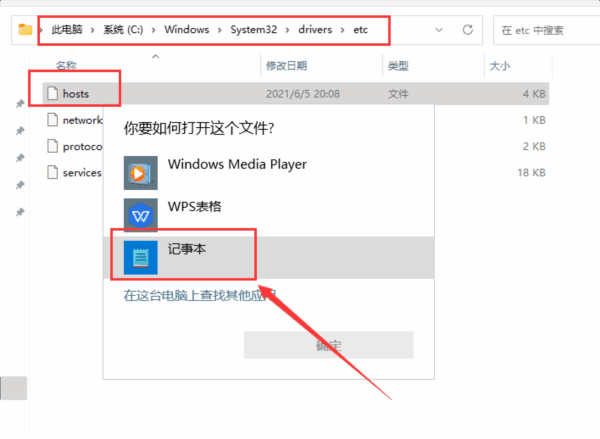Sort by the 修改日期 column header

point(286,66)
